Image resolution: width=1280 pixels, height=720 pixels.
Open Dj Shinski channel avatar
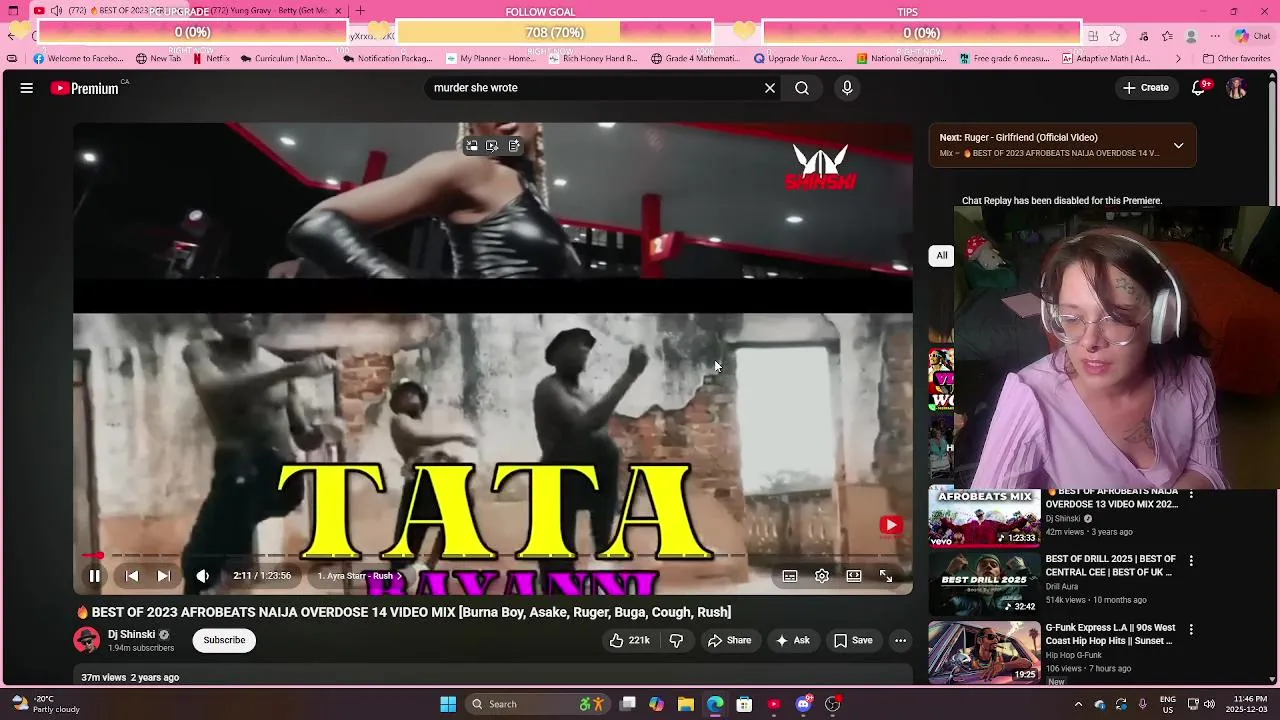coord(87,640)
